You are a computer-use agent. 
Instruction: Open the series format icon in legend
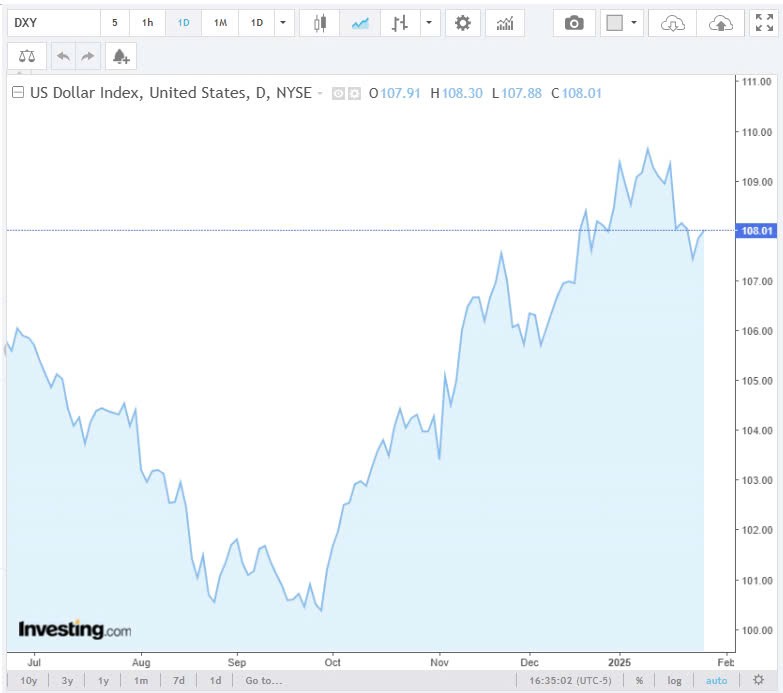pyautogui.click(x=354, y=93)
